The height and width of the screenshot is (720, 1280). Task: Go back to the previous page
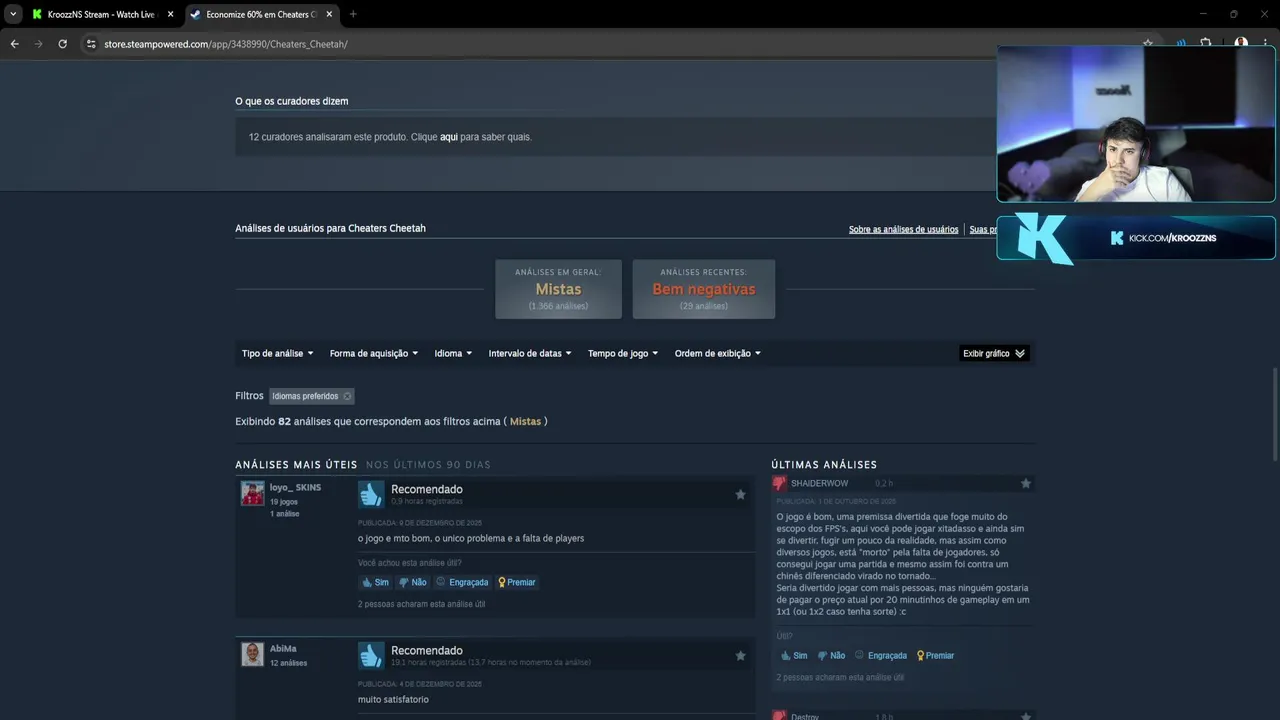(14, 44)
